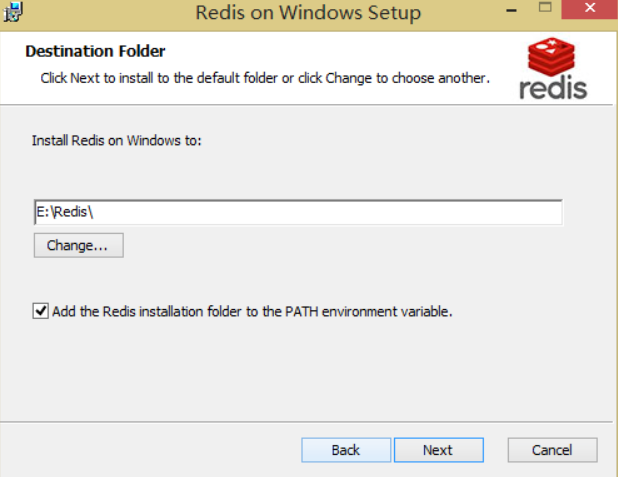Minimize the Redis Setup window
Viewport: 618px width, 477px height.
click(x=511, y=11)
